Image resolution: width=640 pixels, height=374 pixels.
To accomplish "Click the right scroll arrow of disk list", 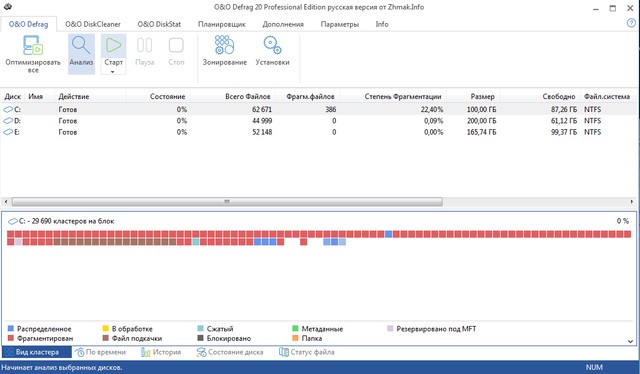I will coord(632,202).
